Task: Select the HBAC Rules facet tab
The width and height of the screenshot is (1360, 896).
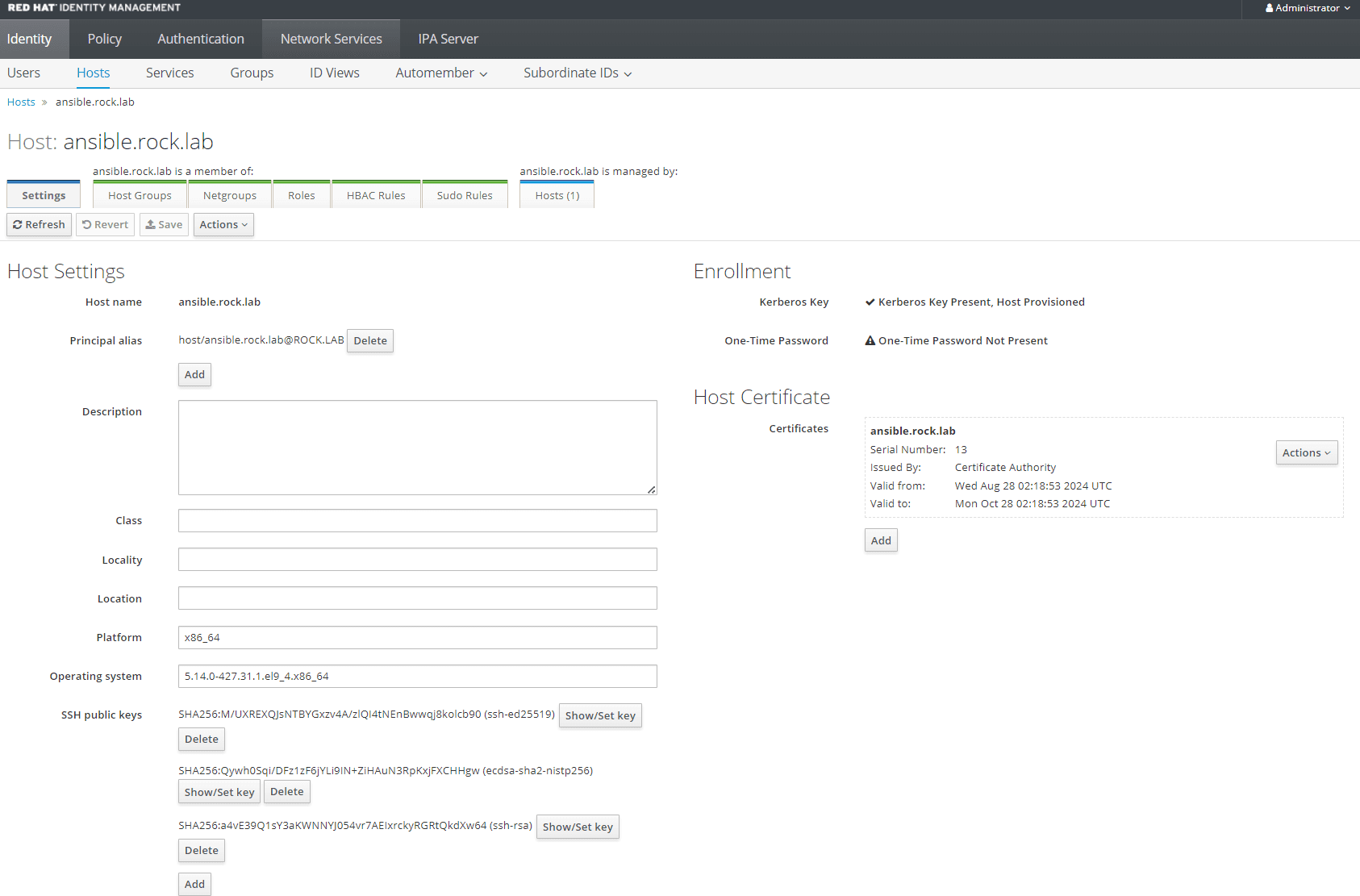Action: click(376, 195)
